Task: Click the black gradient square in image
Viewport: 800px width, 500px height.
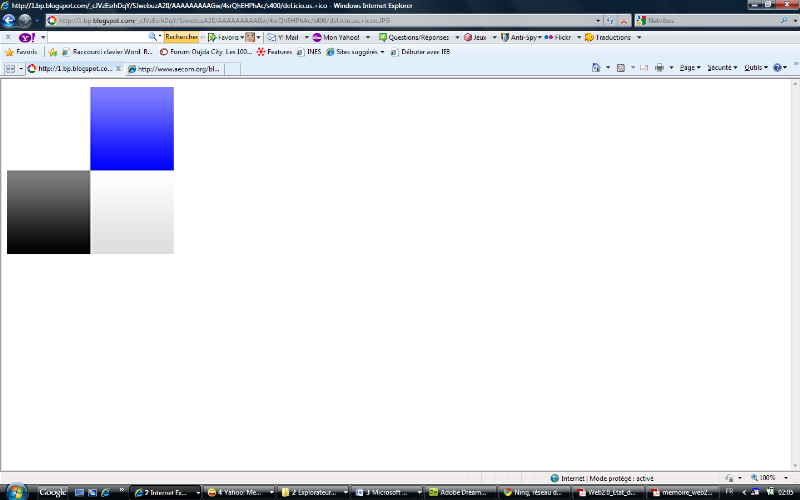Action: click(48, 212)
